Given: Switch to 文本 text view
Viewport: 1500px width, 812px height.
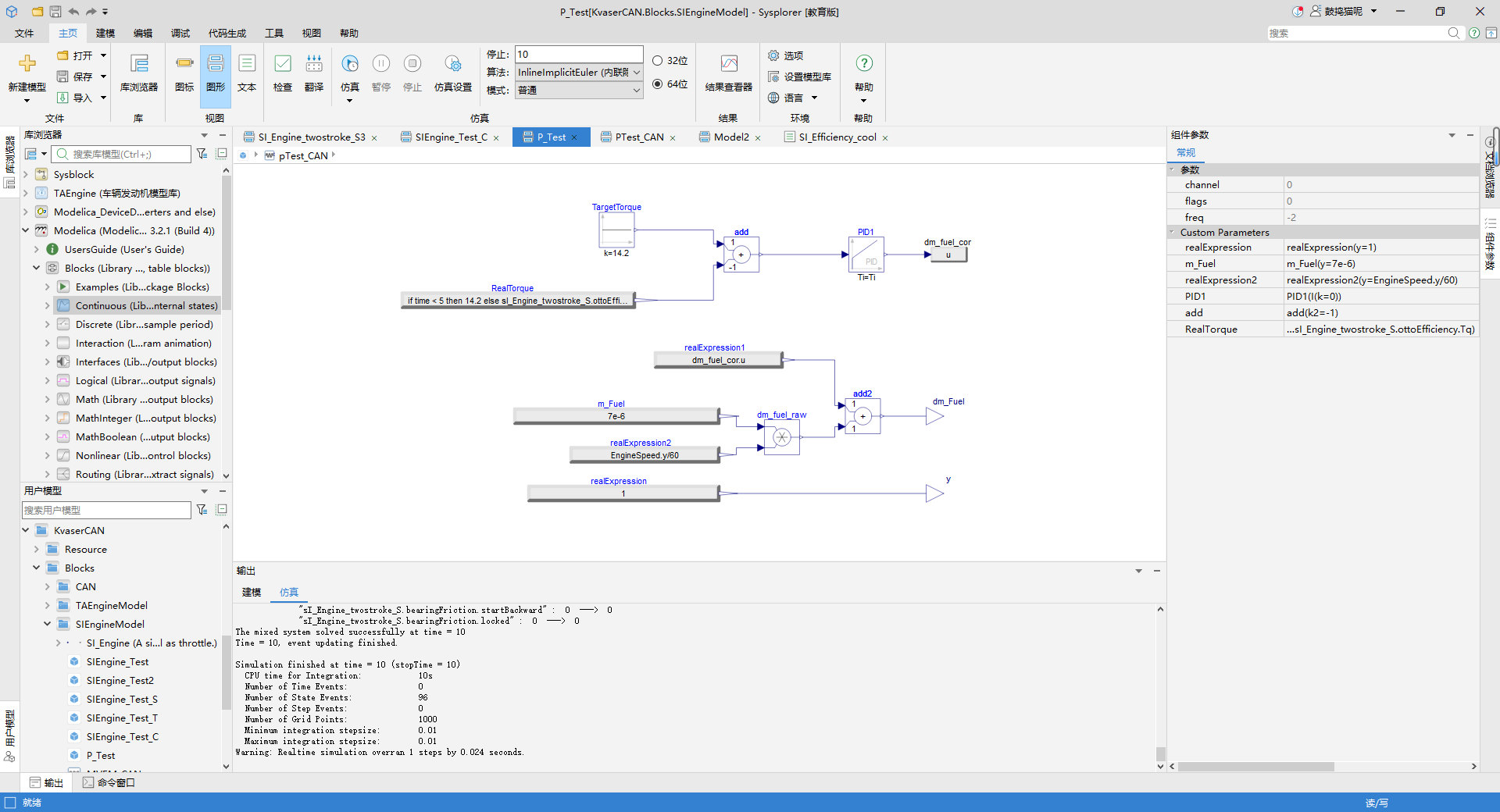Looking at the screenshot, I should pyautogui.click(x=247, y=73).
